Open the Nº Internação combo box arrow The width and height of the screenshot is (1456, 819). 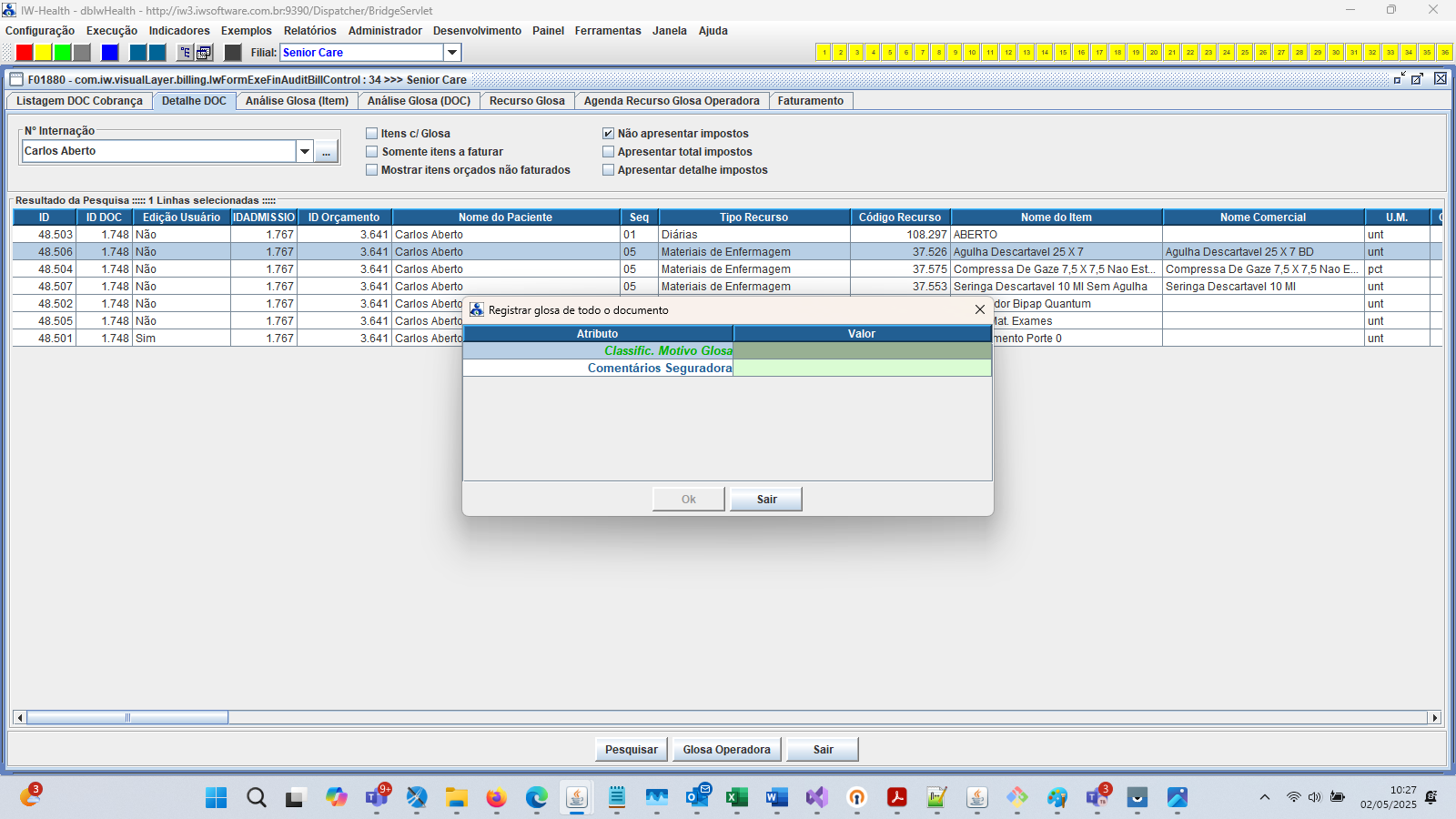(305, 152)
